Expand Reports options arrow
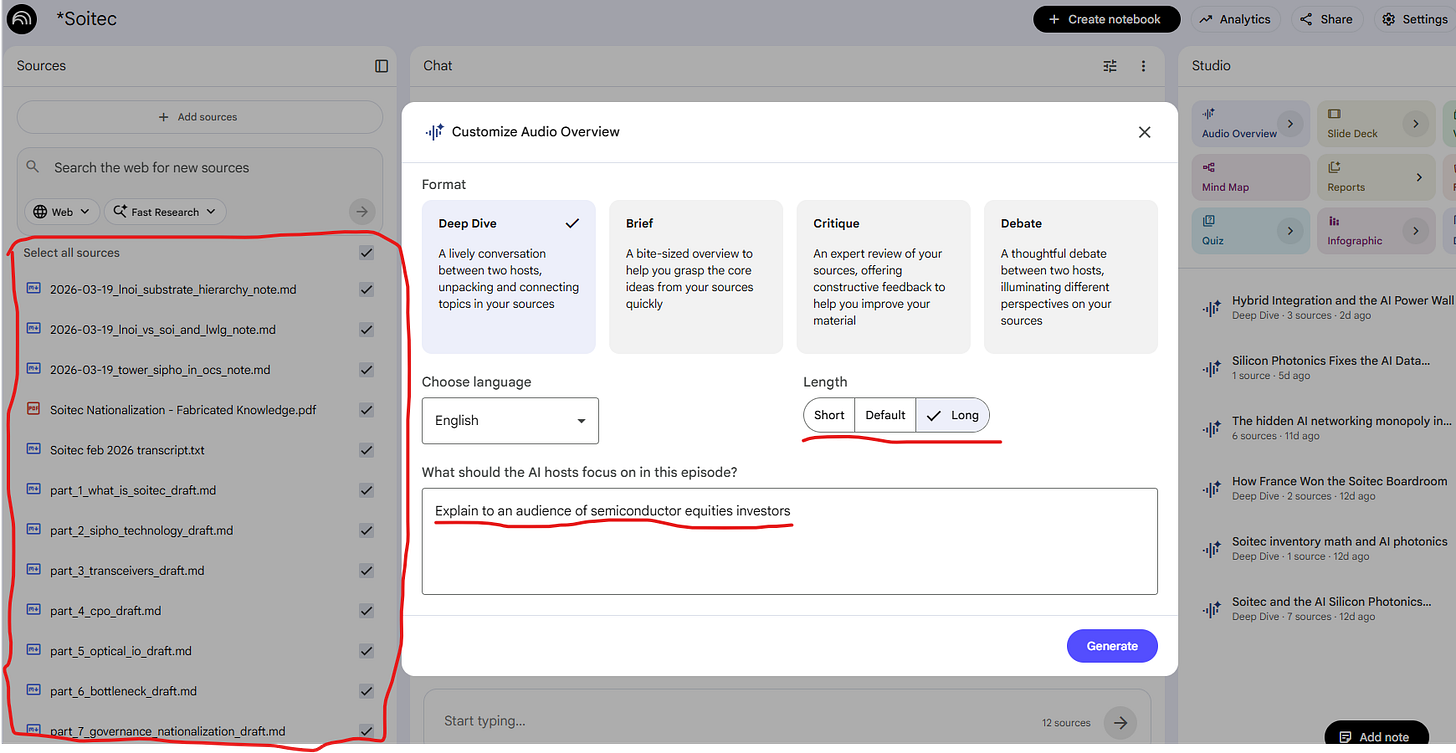The width and height of the screenshot is (1456, 753). click(x=1418, y=177)
